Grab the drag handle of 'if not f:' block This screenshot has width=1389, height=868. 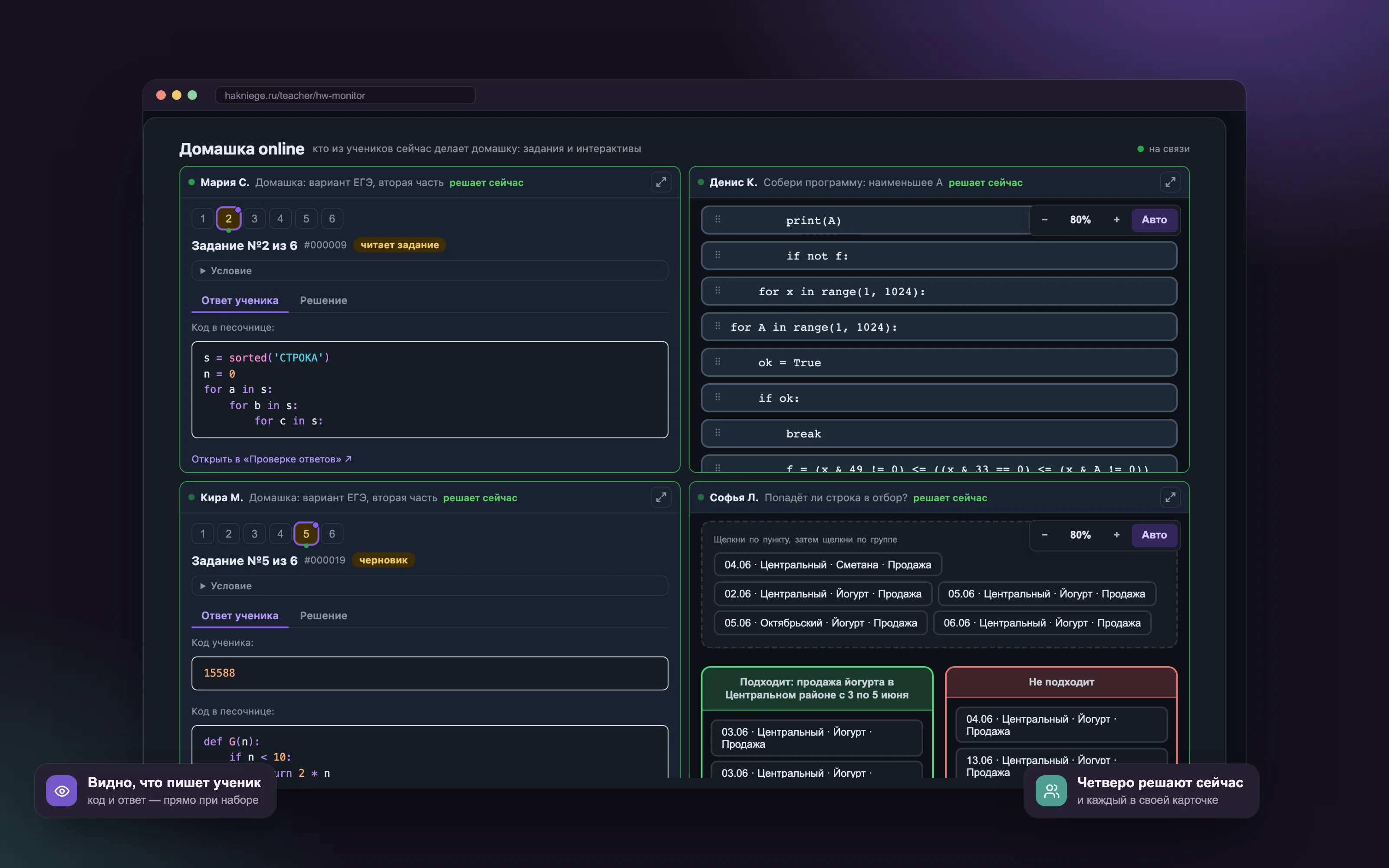(718, 255)
